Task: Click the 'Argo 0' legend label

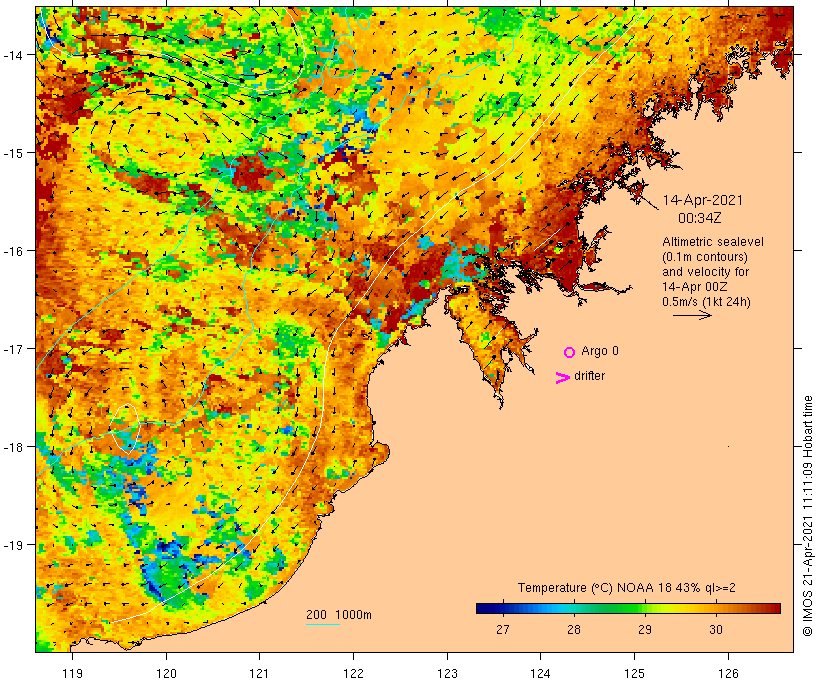Action: coord(600,351)
